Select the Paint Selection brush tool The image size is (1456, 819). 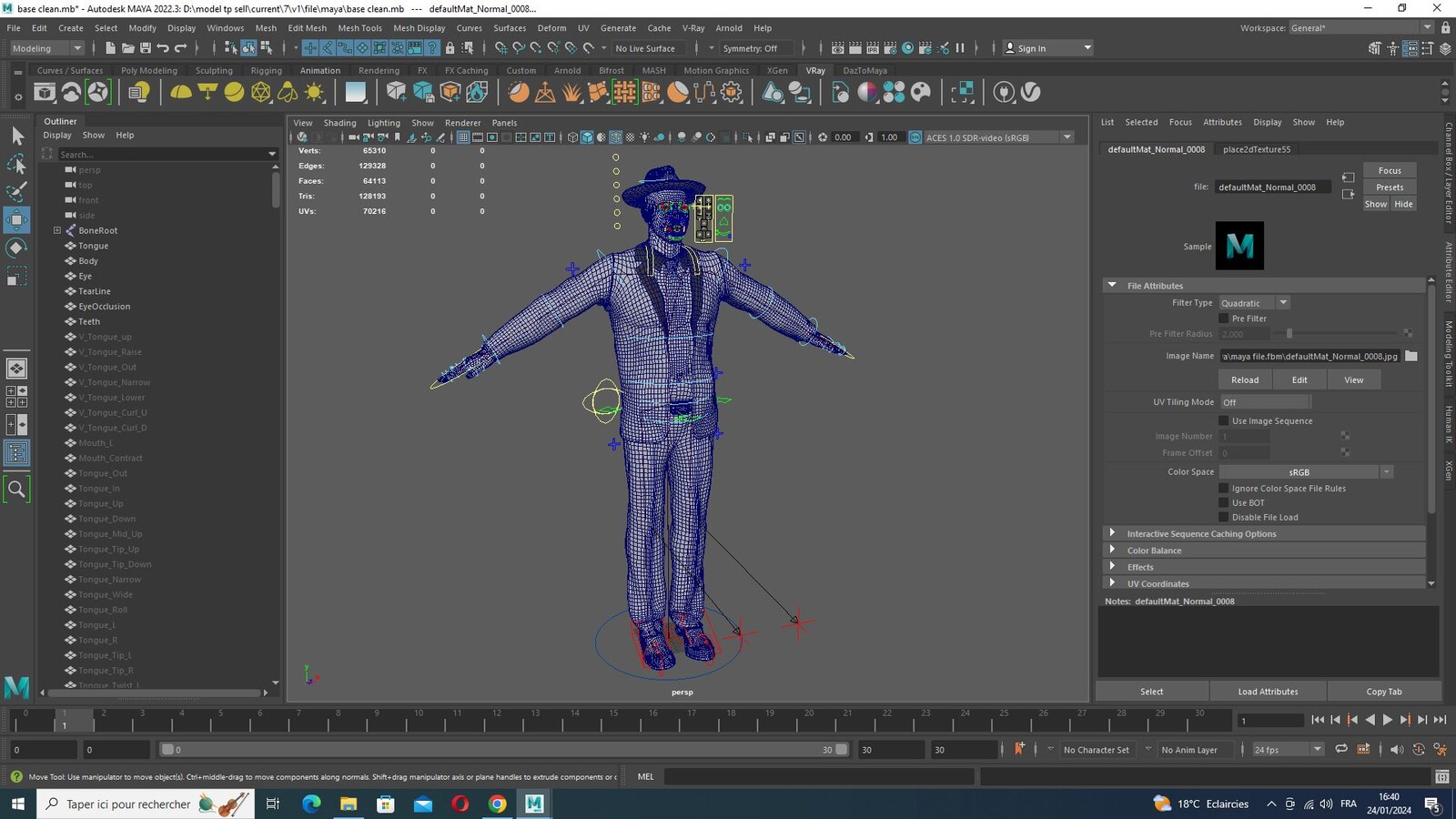coord(16,191)
